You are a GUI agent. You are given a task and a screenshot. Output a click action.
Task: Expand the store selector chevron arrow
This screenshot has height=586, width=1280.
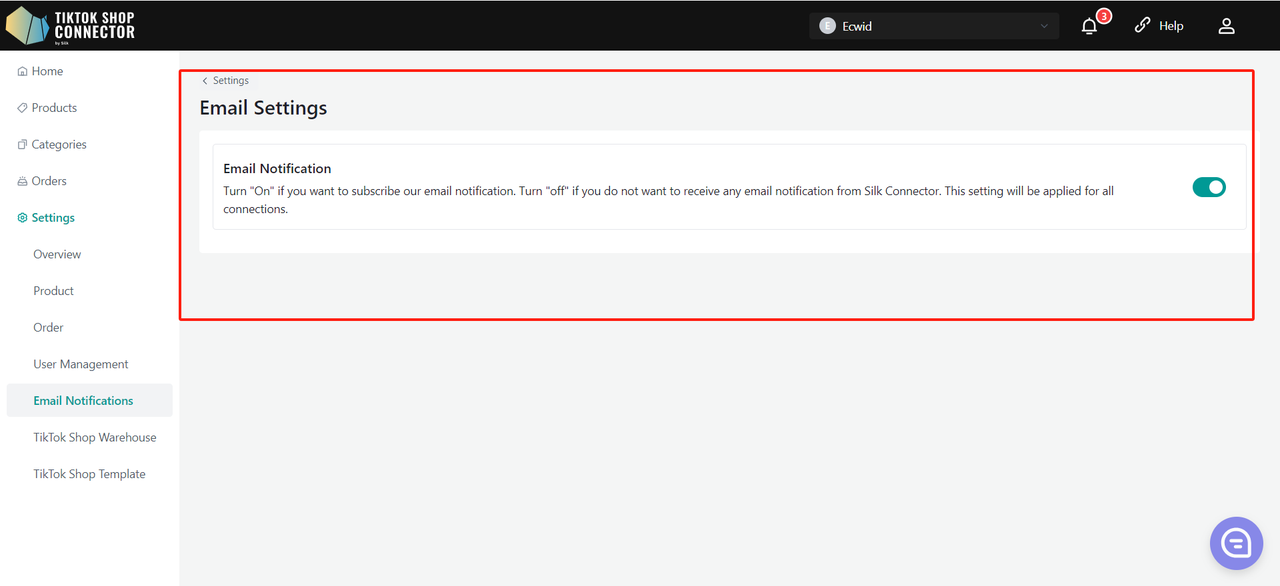tap(1044, 26)
